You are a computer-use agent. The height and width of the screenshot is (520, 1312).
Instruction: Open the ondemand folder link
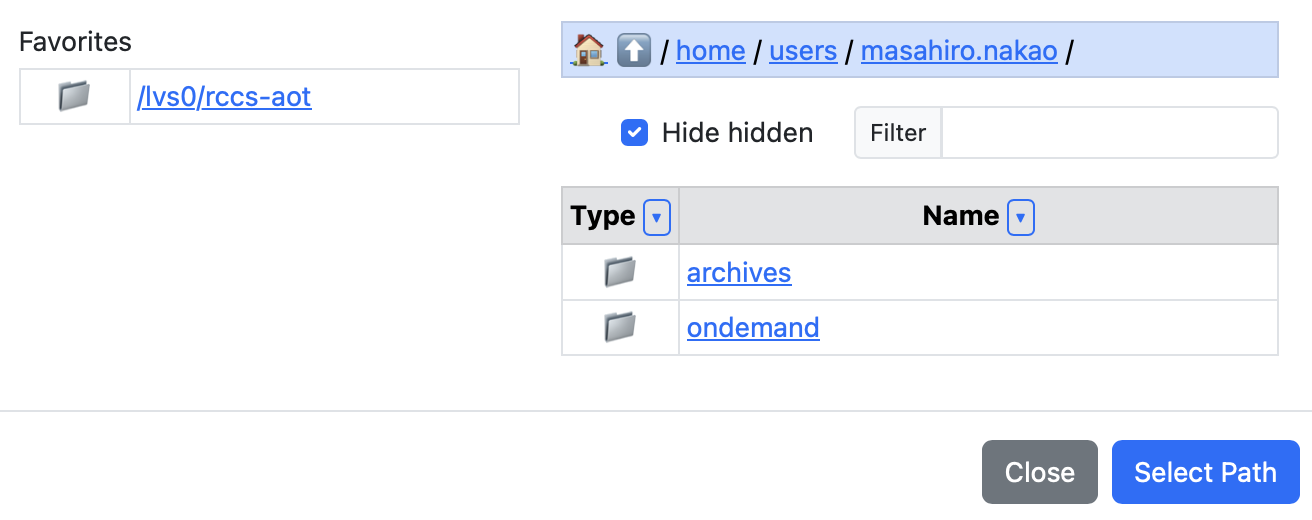753,328
